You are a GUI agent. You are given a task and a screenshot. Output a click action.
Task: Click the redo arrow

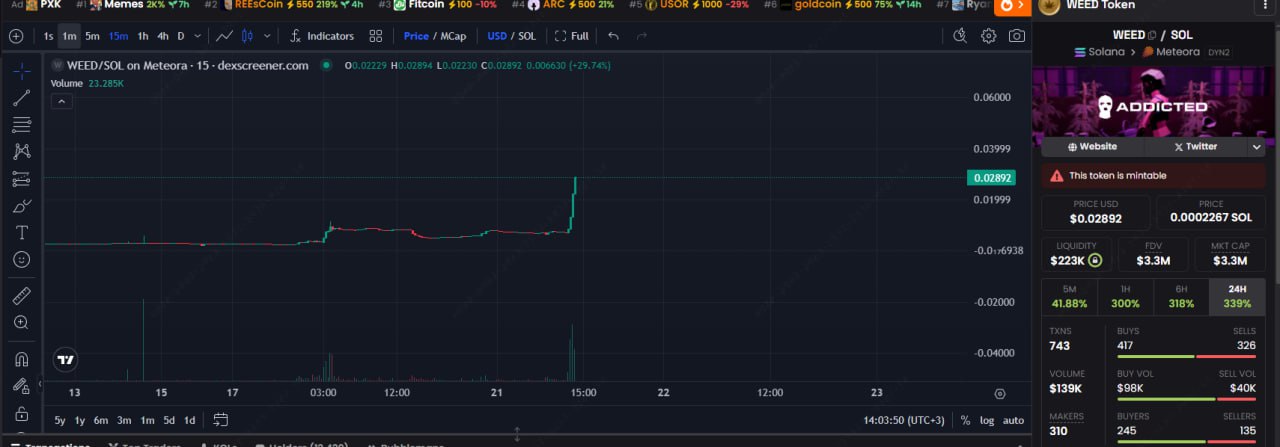[641, 36]
